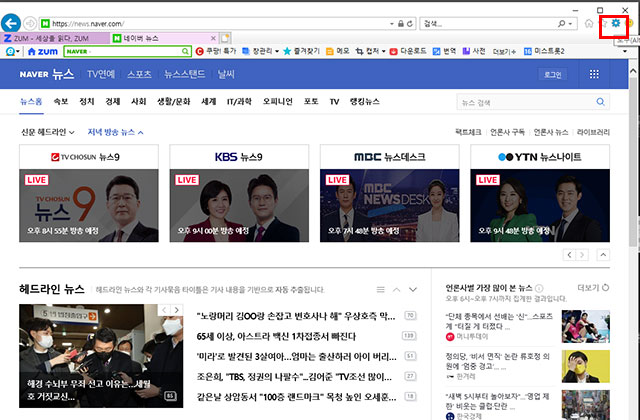Expand the zum toolbar logo dropdown
This screenshot has width=640, height=420.
click(x=18, y=51)
